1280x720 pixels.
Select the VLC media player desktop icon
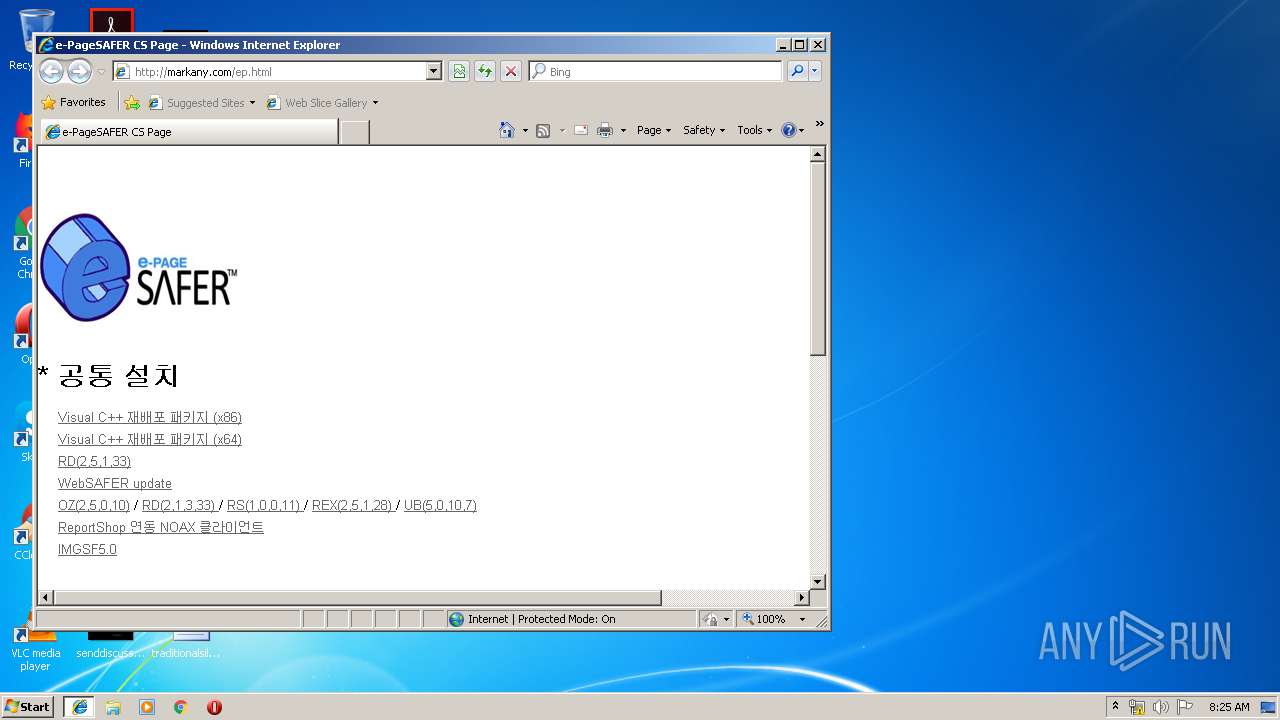(35, 645)
